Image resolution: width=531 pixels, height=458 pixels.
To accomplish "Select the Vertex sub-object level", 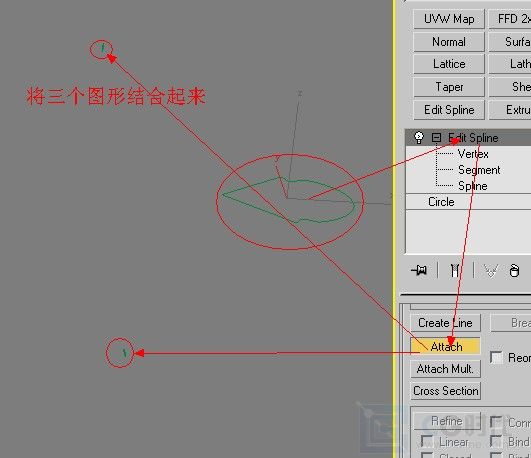I will pyautogui.click(x=473, y=154).
